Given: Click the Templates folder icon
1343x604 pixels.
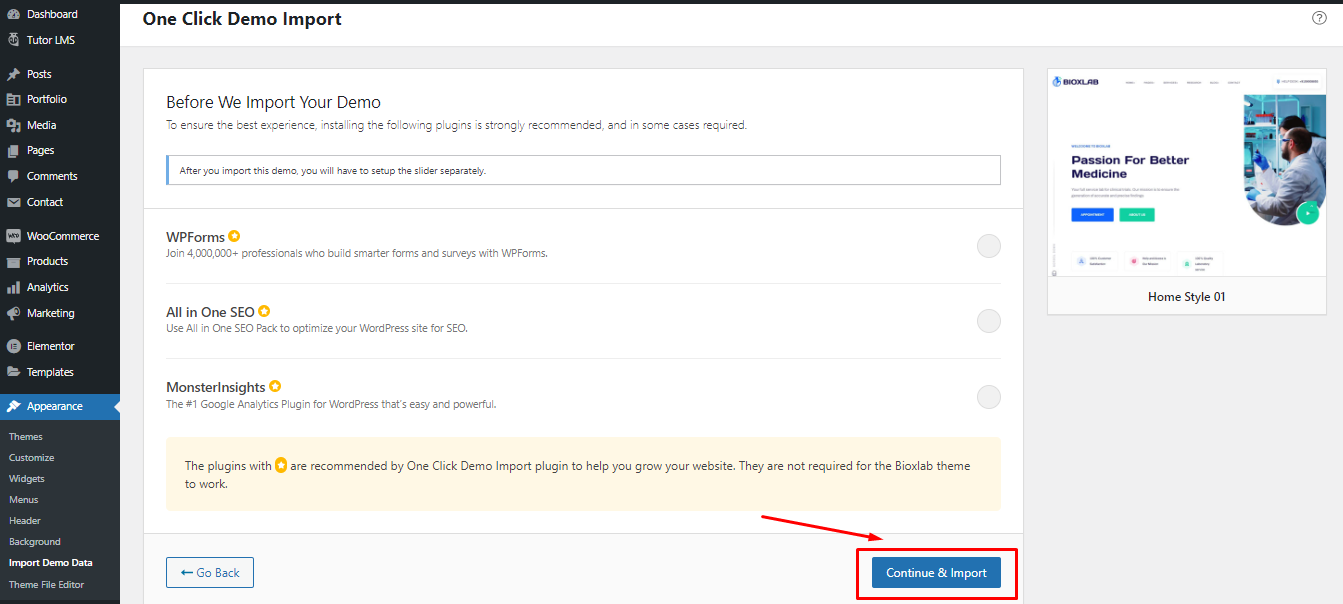Looking at the screenshot, I should click(13, 372).
